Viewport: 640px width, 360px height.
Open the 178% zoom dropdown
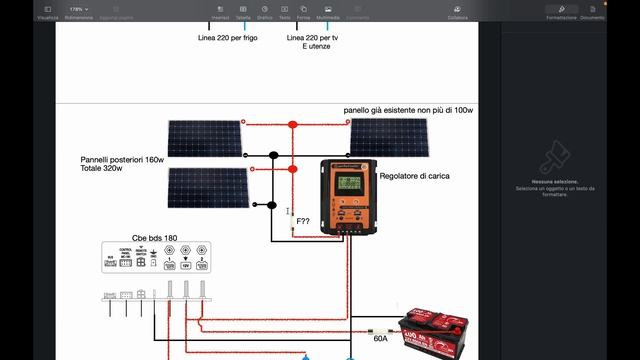point(78,12)
